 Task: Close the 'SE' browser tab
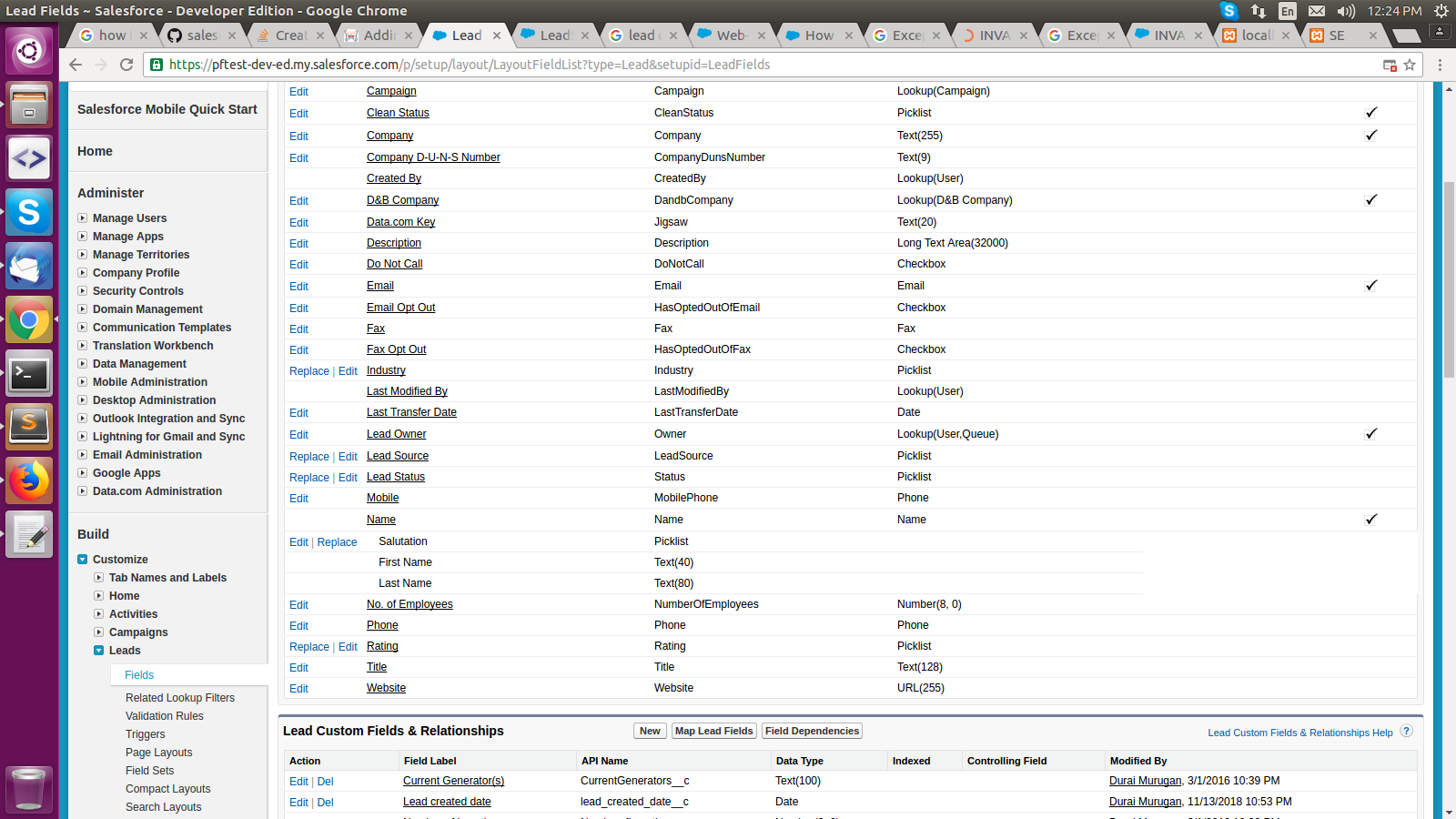point(1373,35)
